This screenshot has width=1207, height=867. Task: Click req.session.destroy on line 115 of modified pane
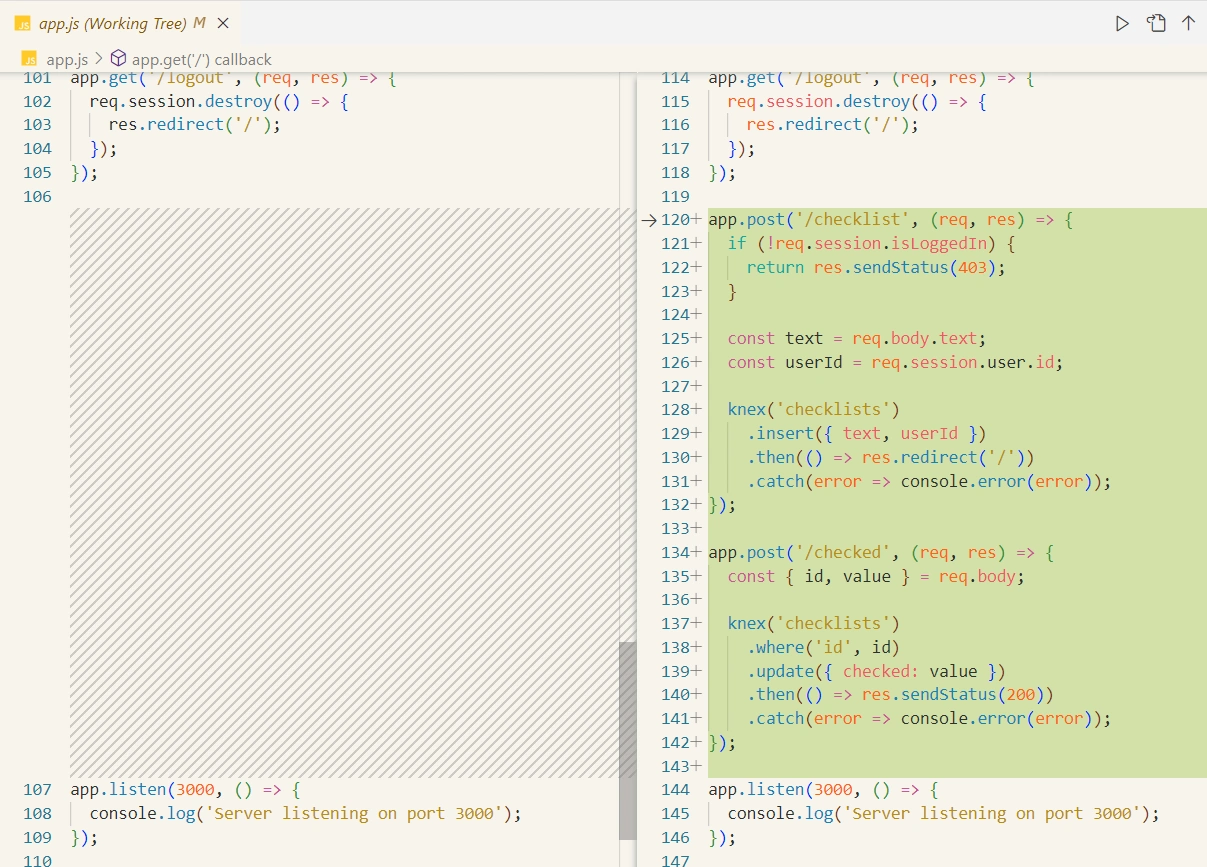point(819,102)
